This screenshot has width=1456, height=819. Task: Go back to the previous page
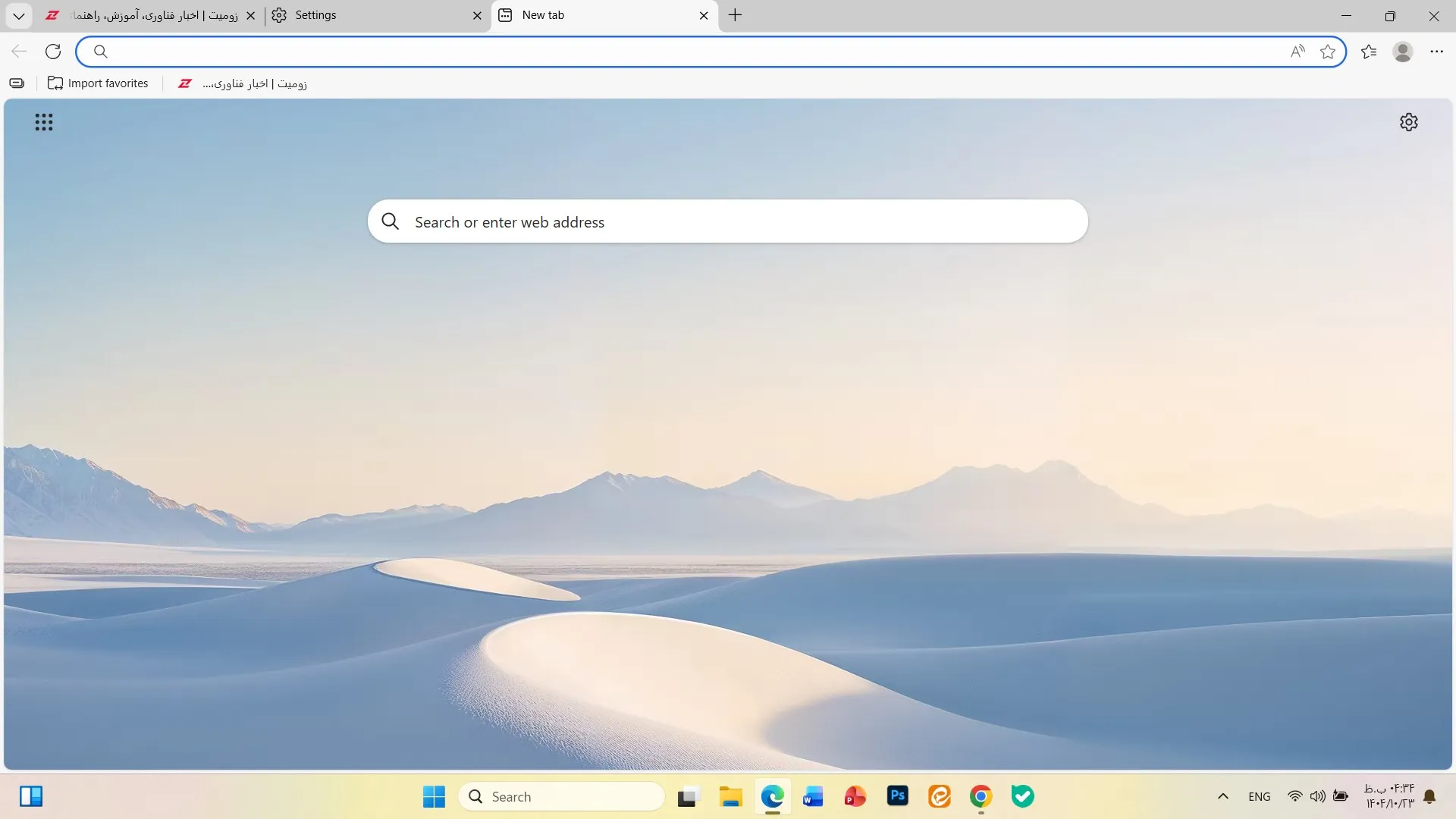[x=19, y=51]
